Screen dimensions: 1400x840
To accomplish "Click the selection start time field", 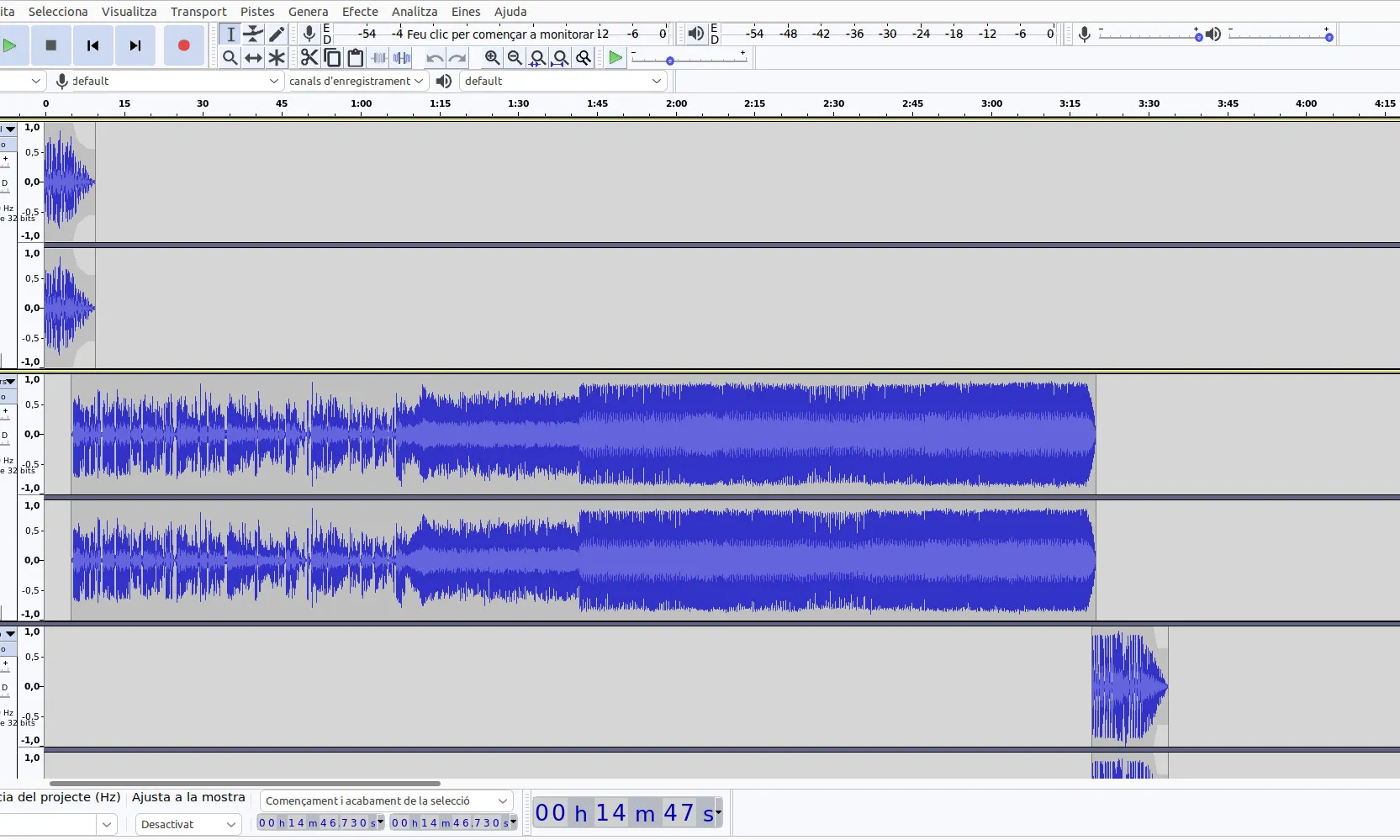I will [x=317, y=822].
